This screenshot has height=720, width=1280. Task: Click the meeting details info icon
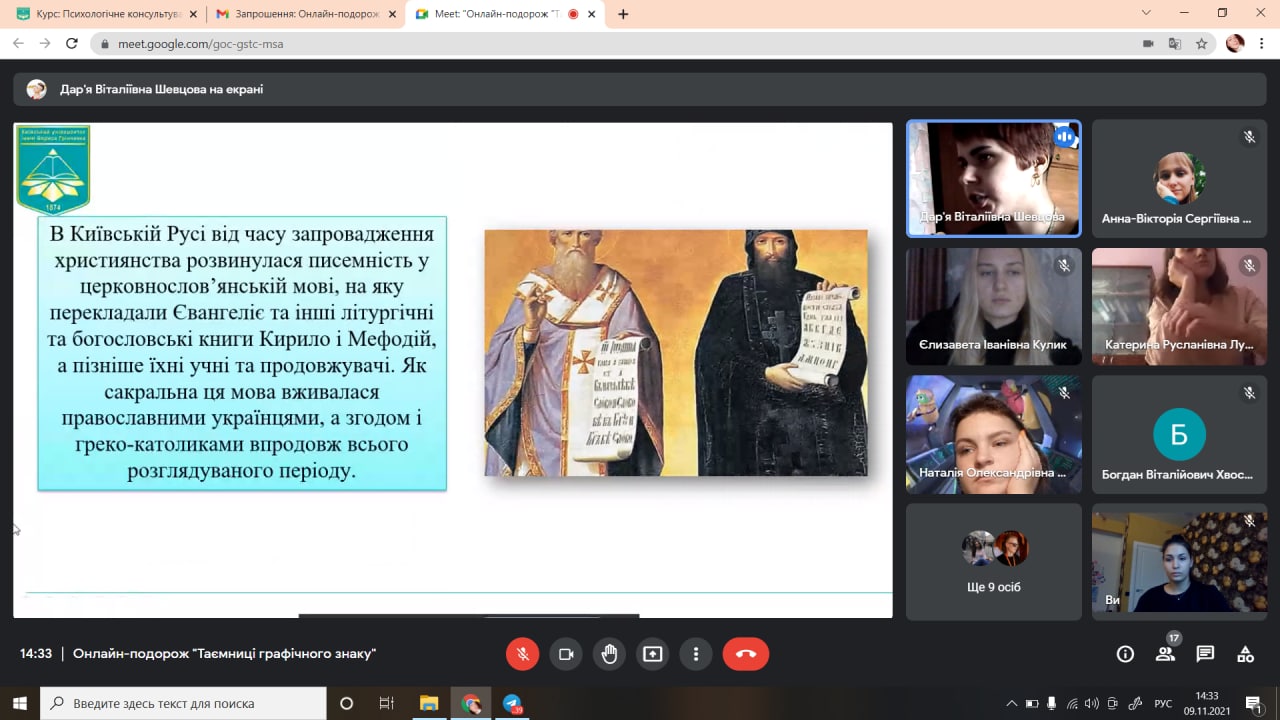point(1125,654)
